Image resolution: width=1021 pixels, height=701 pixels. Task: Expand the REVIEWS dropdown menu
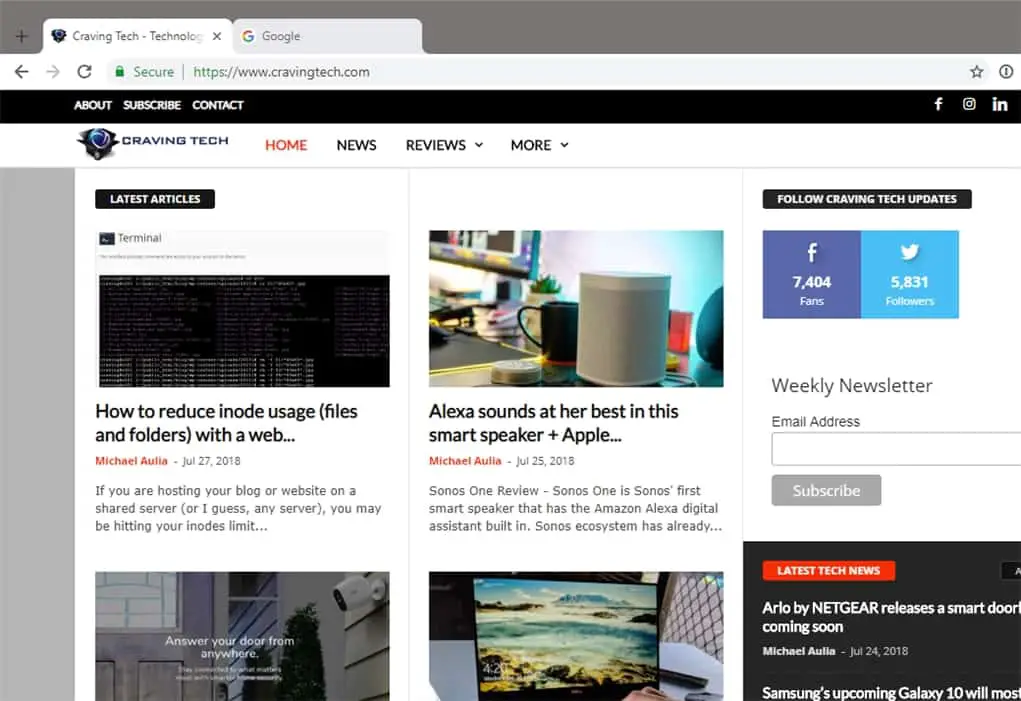[444, 145]
